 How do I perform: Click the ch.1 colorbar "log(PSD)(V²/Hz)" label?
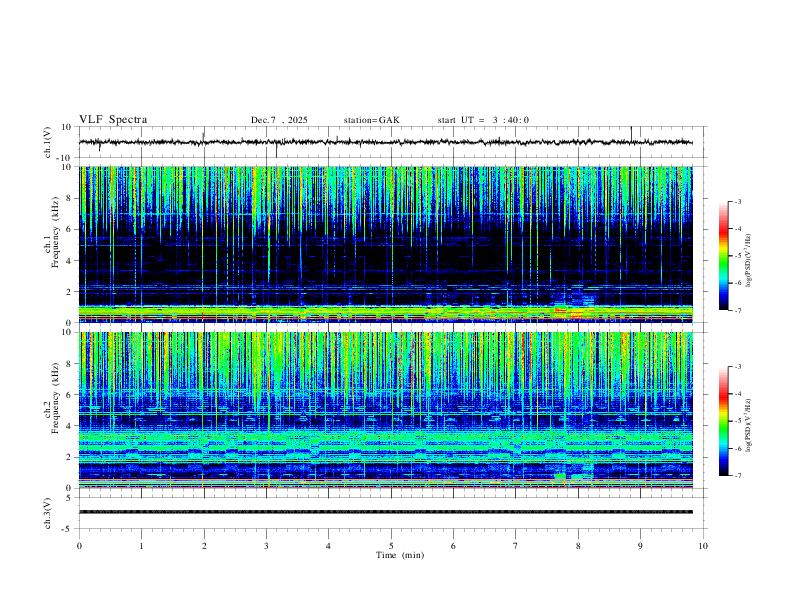(x=749, y=261)
